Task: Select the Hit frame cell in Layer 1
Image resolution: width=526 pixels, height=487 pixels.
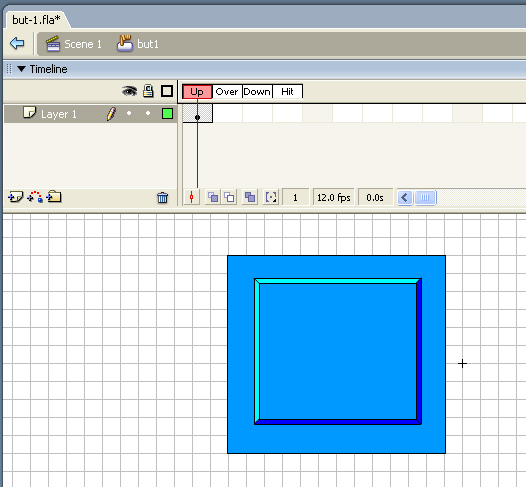Action: pos(287,113)
